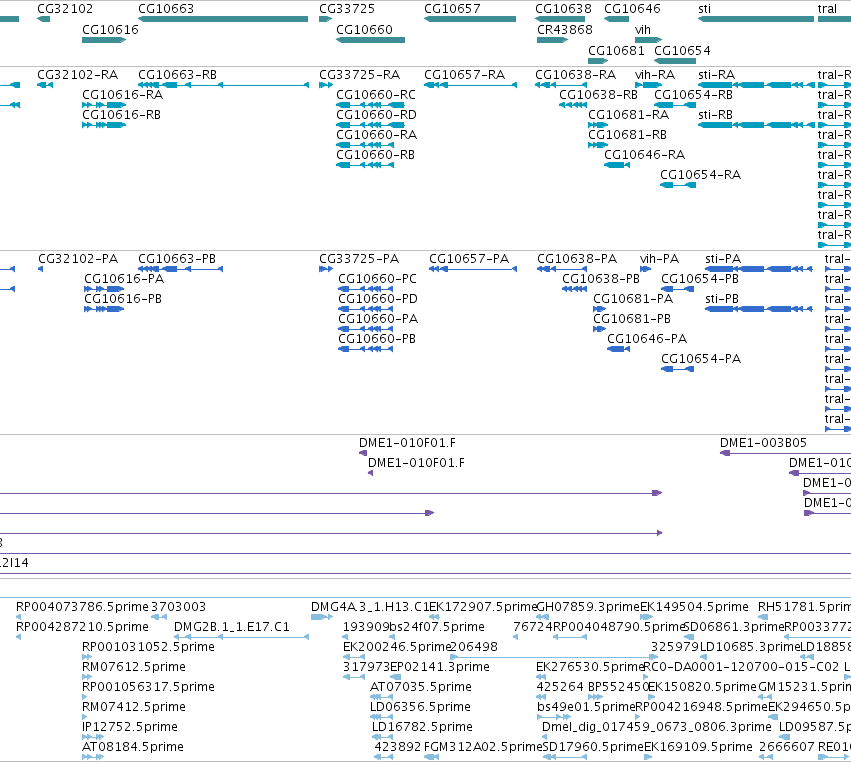Click the CG10654-PB protein label
This screenshot has height=762, width=851.
(x=700, y=278)
